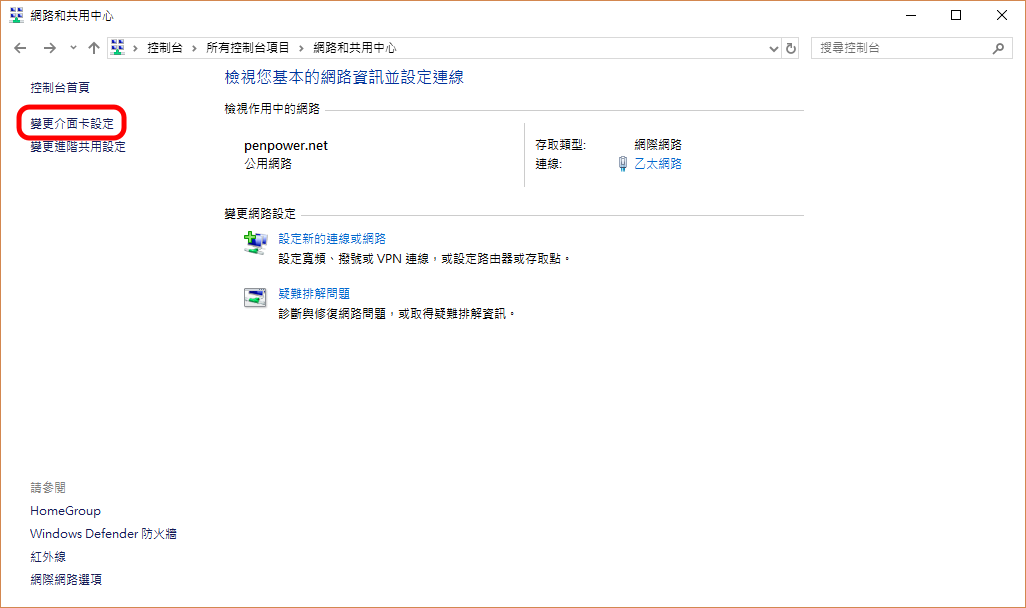This screenshot has width=1026, height=608.
Task: Open 變更介面卡設定 link
Action: (72, 123)
